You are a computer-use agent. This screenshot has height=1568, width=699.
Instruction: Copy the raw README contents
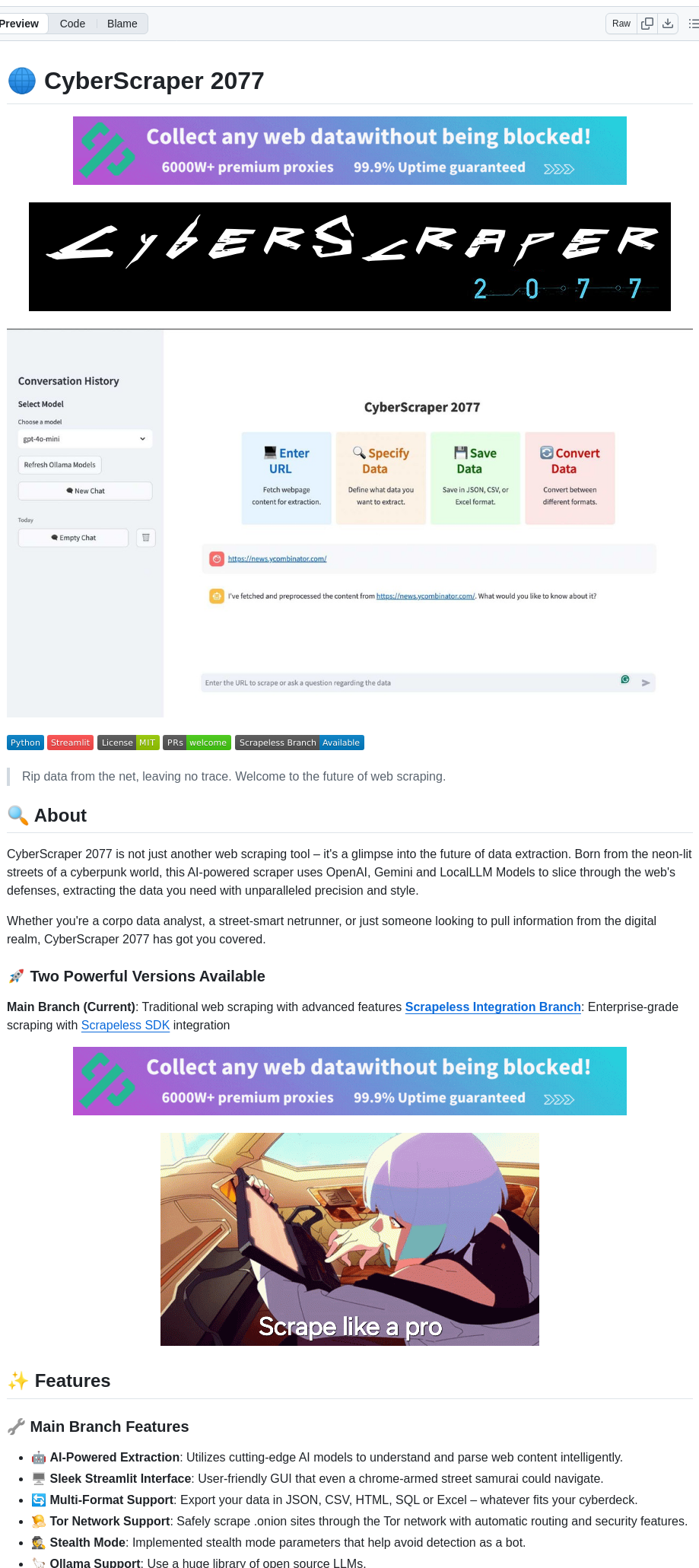pyautogui.click(x=647, y=24)
